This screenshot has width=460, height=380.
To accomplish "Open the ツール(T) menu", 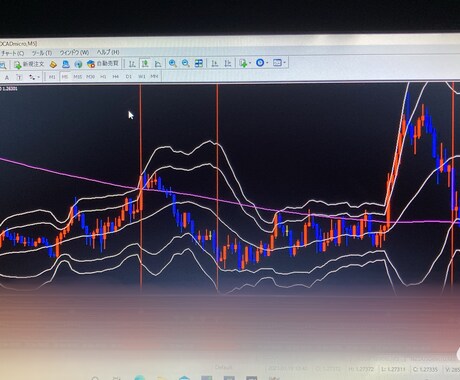I will click(x=42, y=53).
